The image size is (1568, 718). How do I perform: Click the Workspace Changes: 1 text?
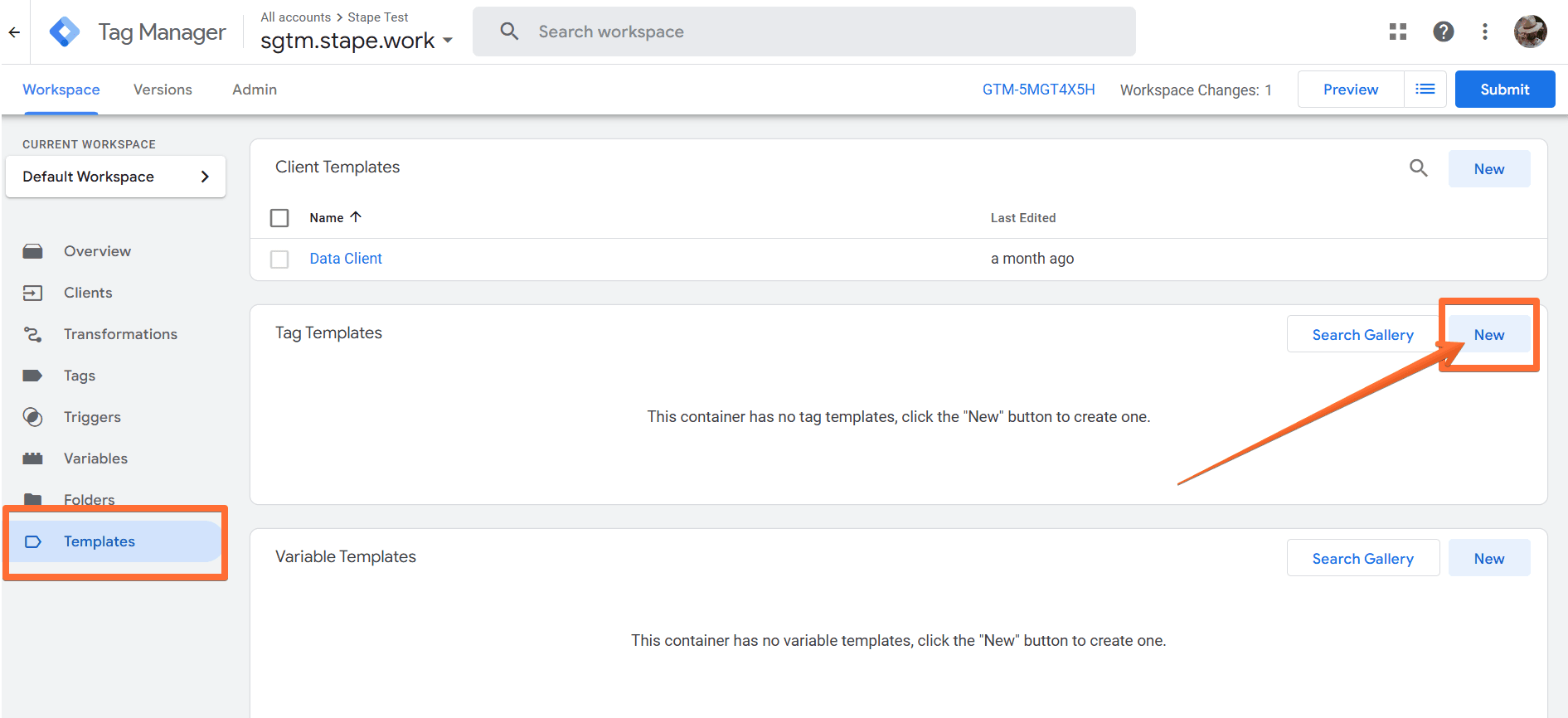click(x=1196, y=90)
